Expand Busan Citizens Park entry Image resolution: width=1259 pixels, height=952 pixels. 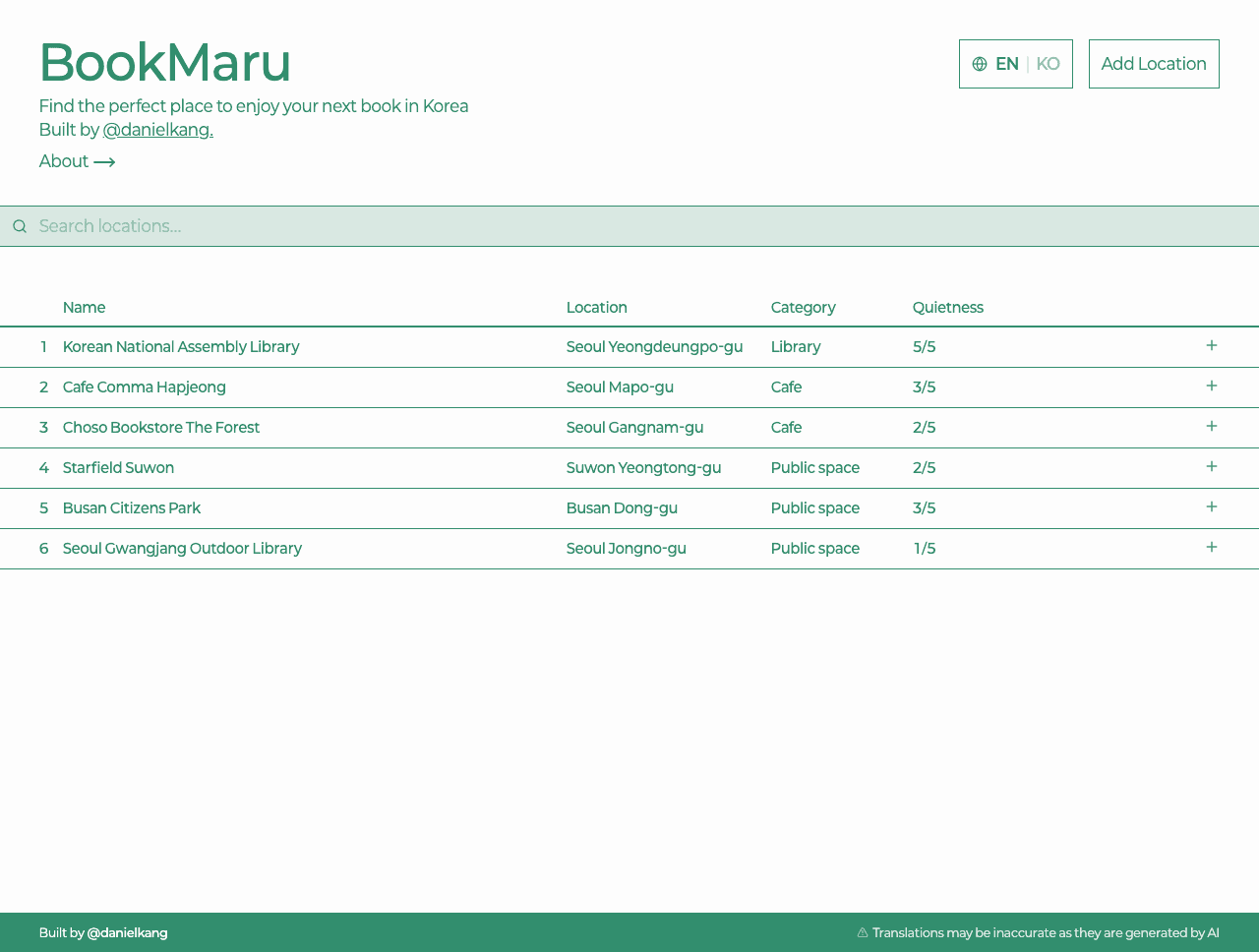[x=1211, y=506]
